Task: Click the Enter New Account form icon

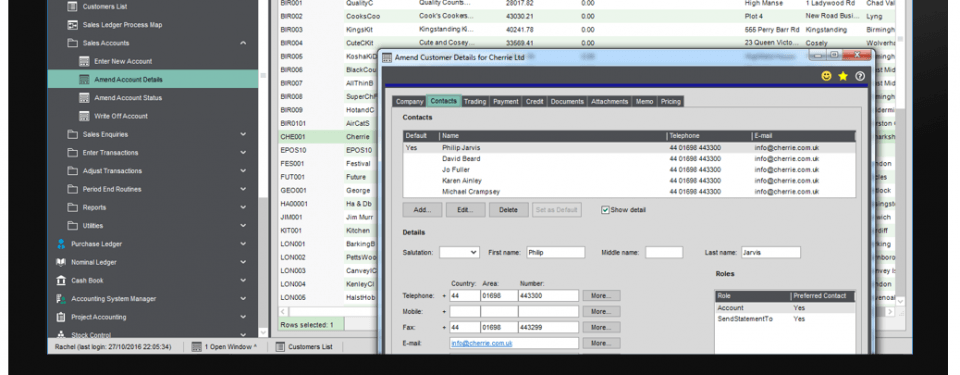Action: click(x=84, y=61)
